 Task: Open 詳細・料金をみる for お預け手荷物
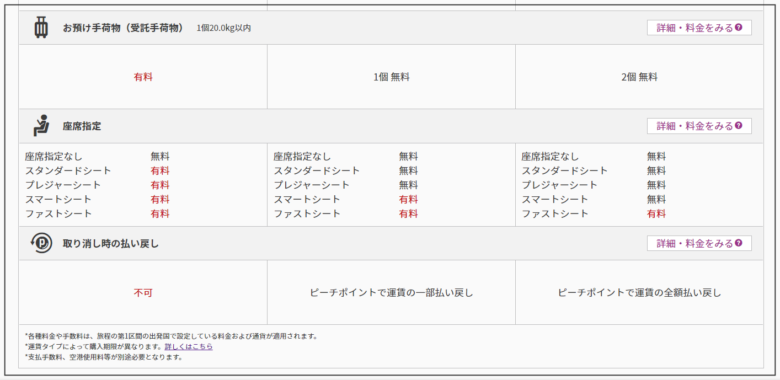click(699, 28)
